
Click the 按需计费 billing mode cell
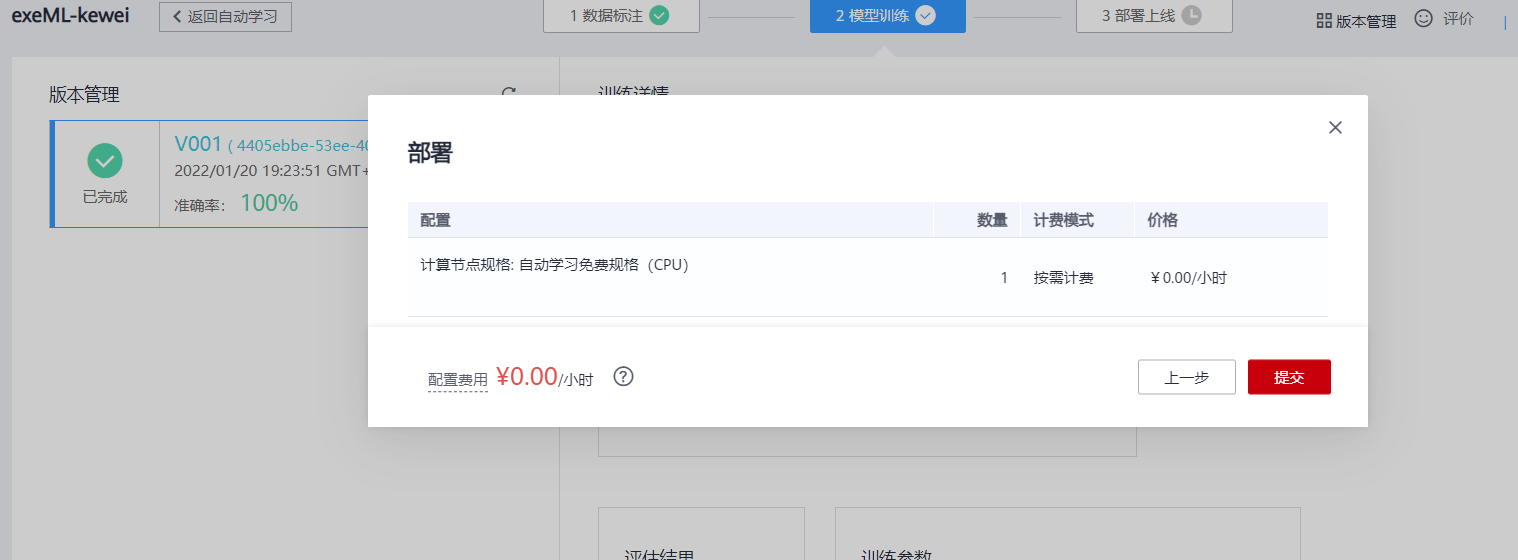click(x=1064, y=278)
